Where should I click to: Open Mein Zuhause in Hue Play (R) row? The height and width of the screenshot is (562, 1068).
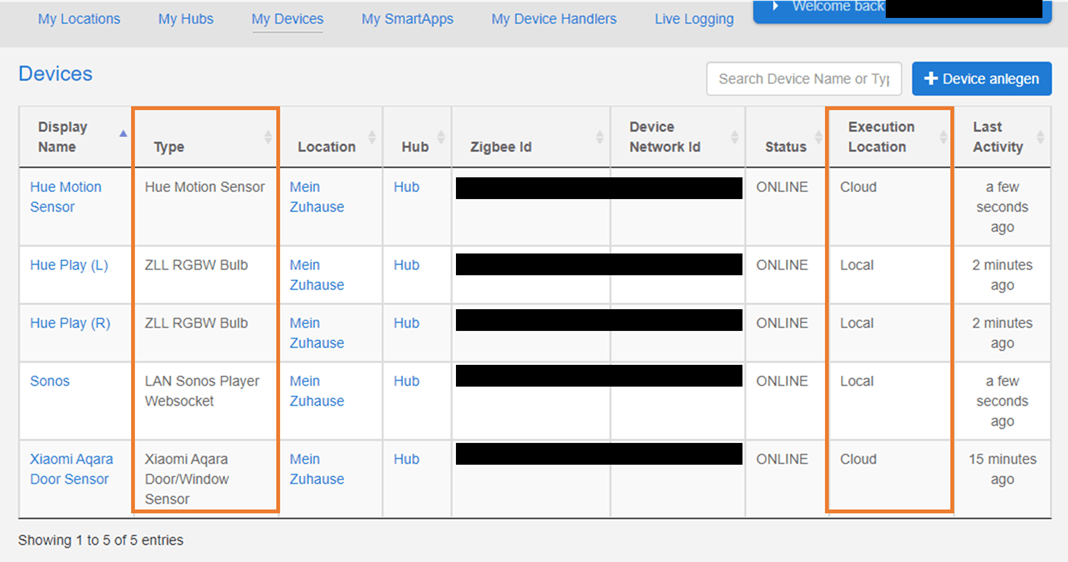click(x=317, y=333)
